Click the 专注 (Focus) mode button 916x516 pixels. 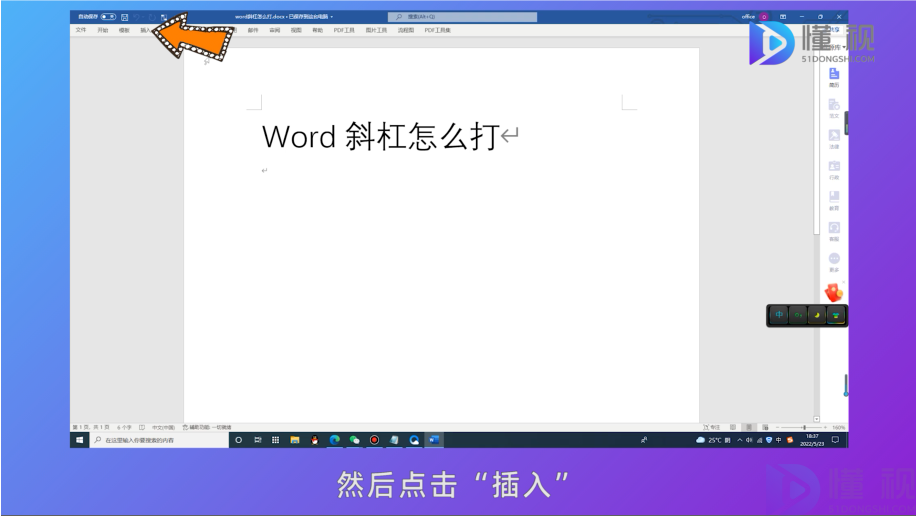(x=712, y=427)
